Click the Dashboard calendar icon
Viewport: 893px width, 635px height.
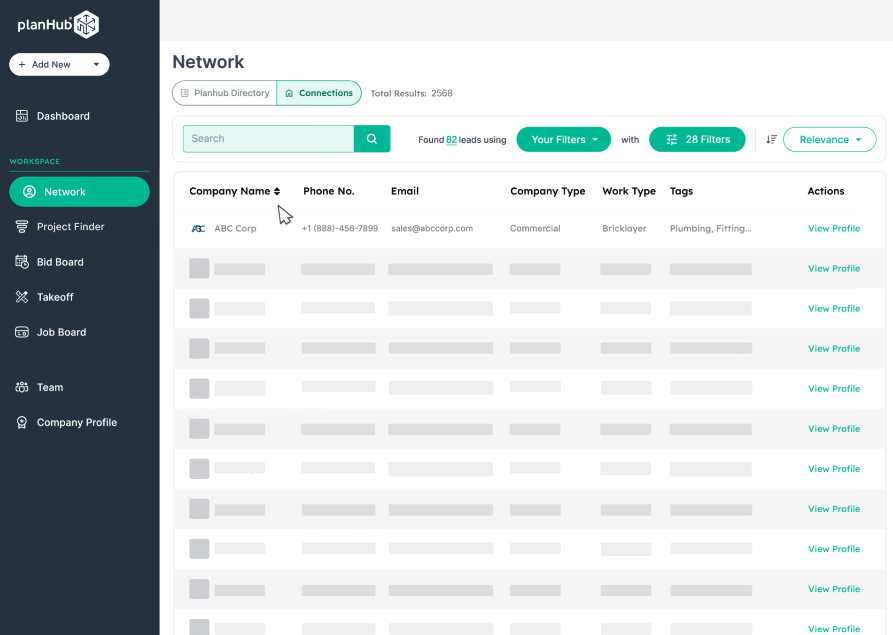(22, 116)
